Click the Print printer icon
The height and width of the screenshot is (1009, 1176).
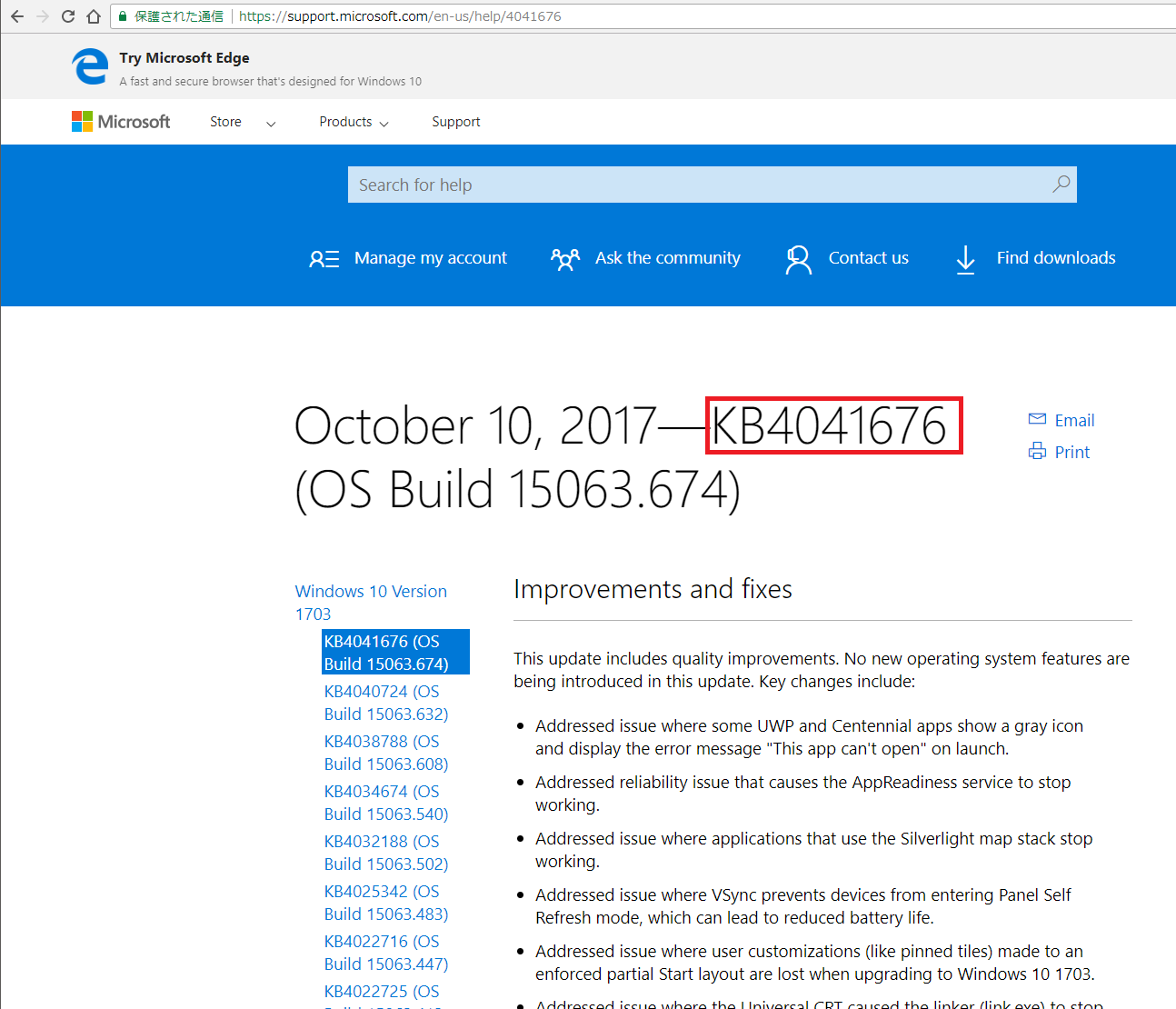pos(1037,451)
